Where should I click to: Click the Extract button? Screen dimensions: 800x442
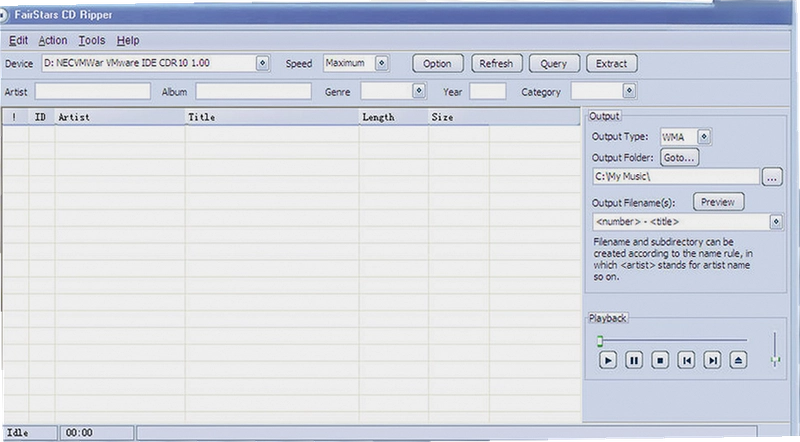point(611,64)
